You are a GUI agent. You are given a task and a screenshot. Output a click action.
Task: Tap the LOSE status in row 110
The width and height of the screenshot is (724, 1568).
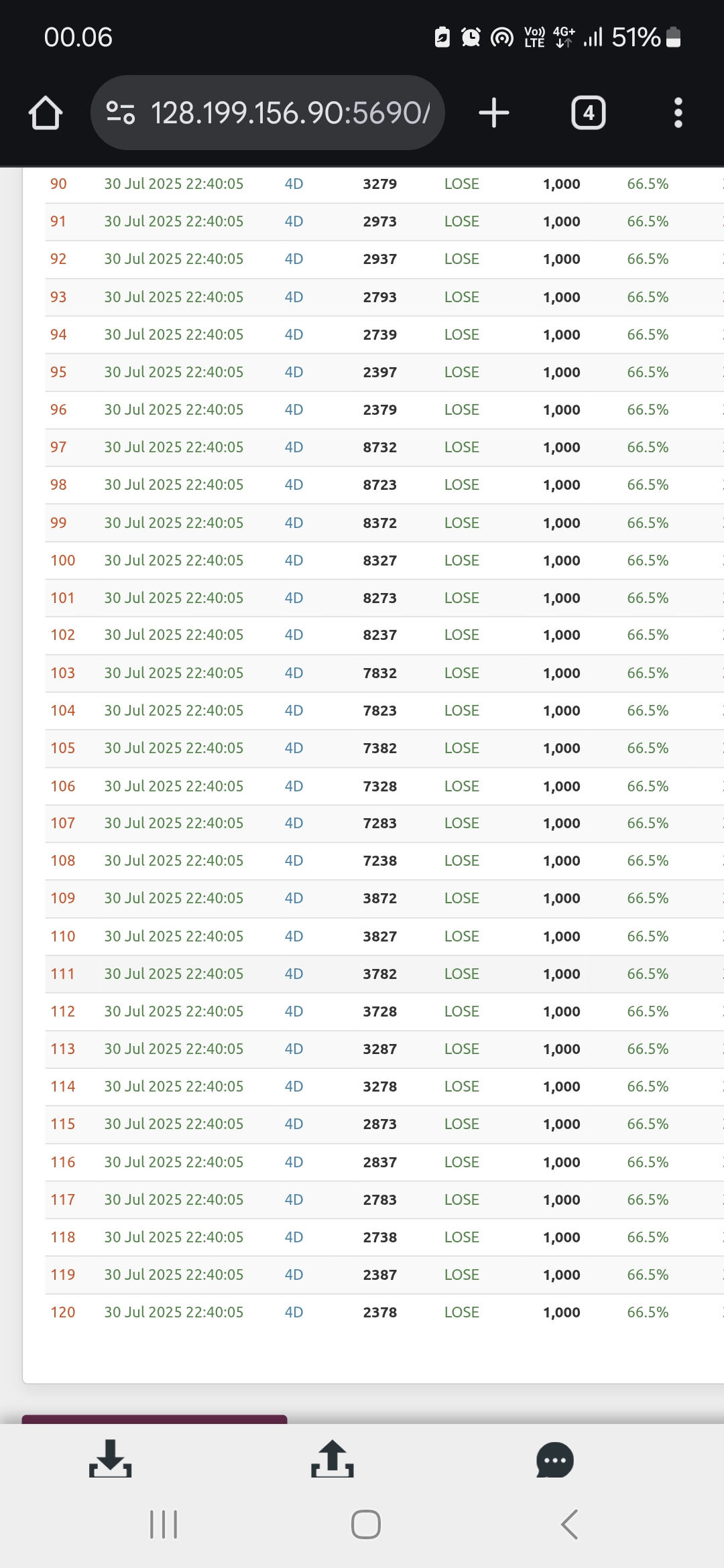pyautogui.click(x=461, y=936)
